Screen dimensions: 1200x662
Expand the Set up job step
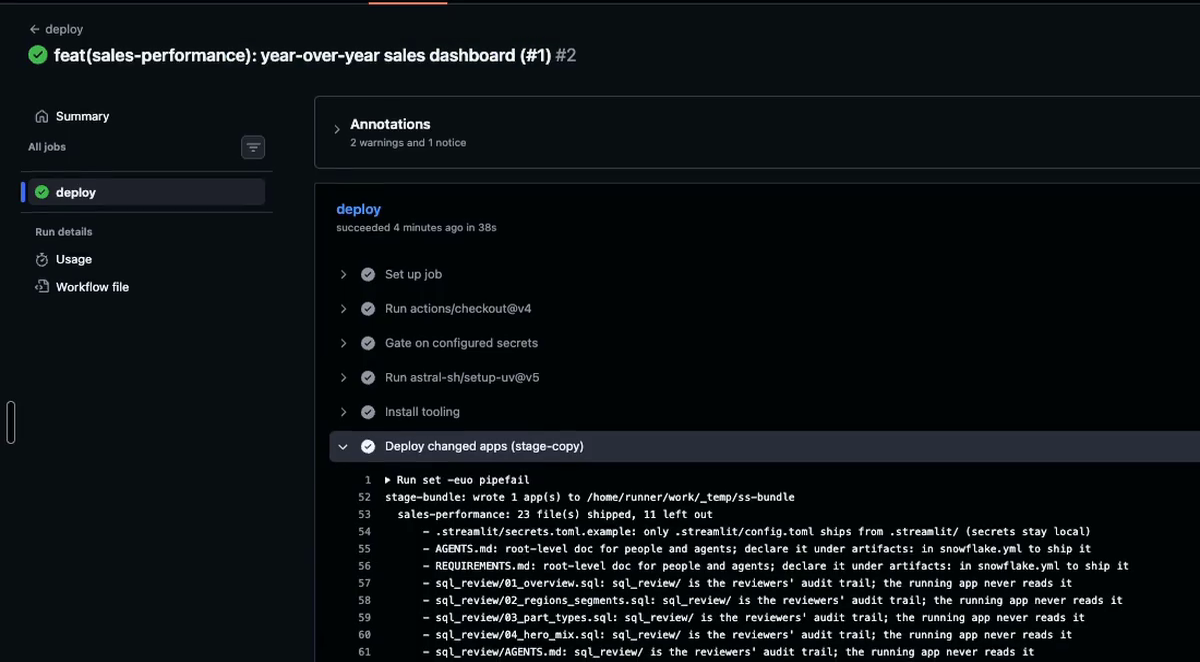coord(343,274)
